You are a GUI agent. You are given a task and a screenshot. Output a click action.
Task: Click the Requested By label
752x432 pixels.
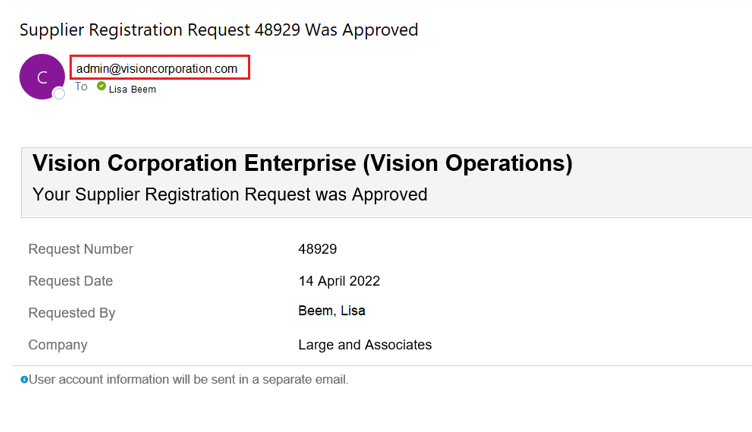pyautogui.click(x=72, y=313)
